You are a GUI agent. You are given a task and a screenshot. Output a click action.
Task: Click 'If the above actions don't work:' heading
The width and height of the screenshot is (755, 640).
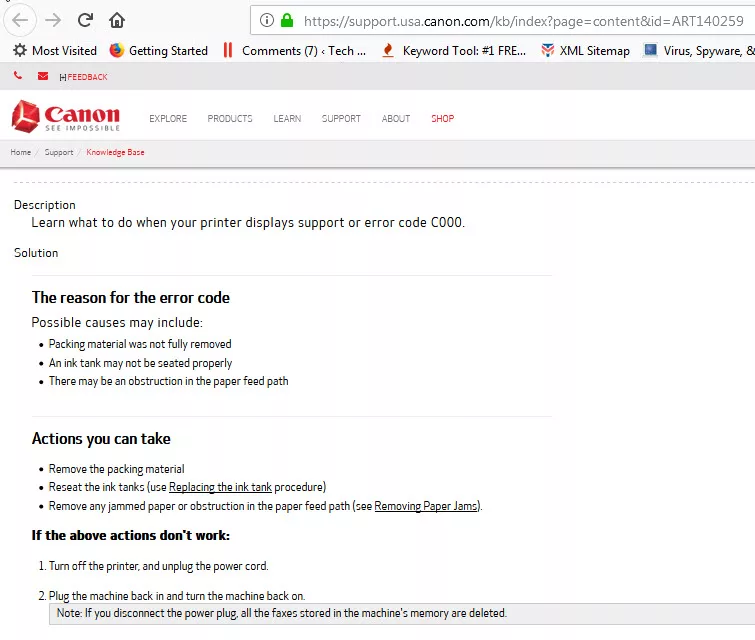(130, 536)
